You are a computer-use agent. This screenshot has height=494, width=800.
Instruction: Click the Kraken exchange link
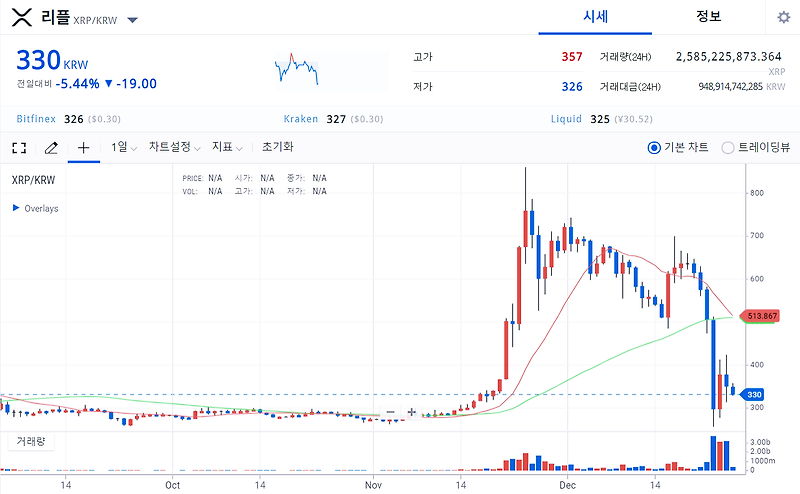(x=301, y=119)
